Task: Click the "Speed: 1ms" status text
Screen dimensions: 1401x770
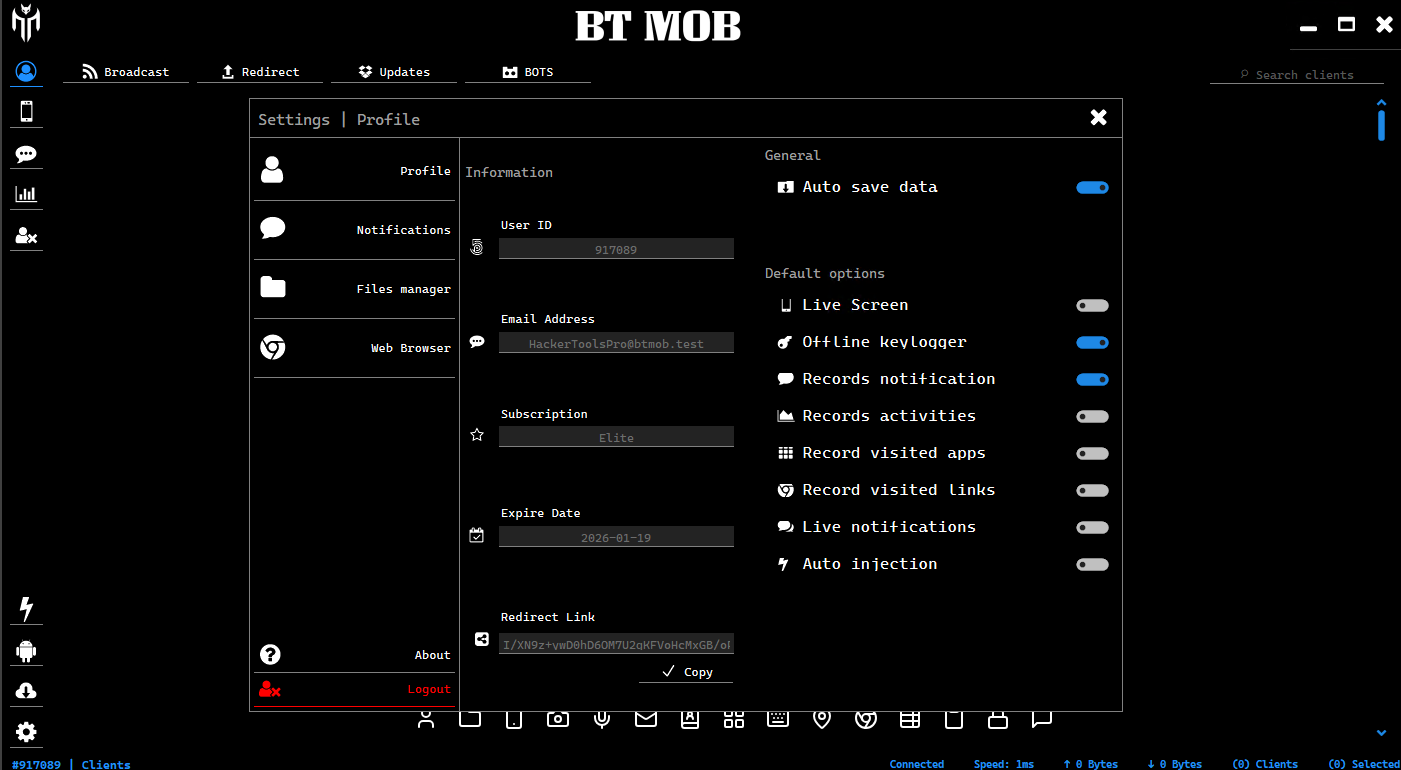Action: 1004,764
